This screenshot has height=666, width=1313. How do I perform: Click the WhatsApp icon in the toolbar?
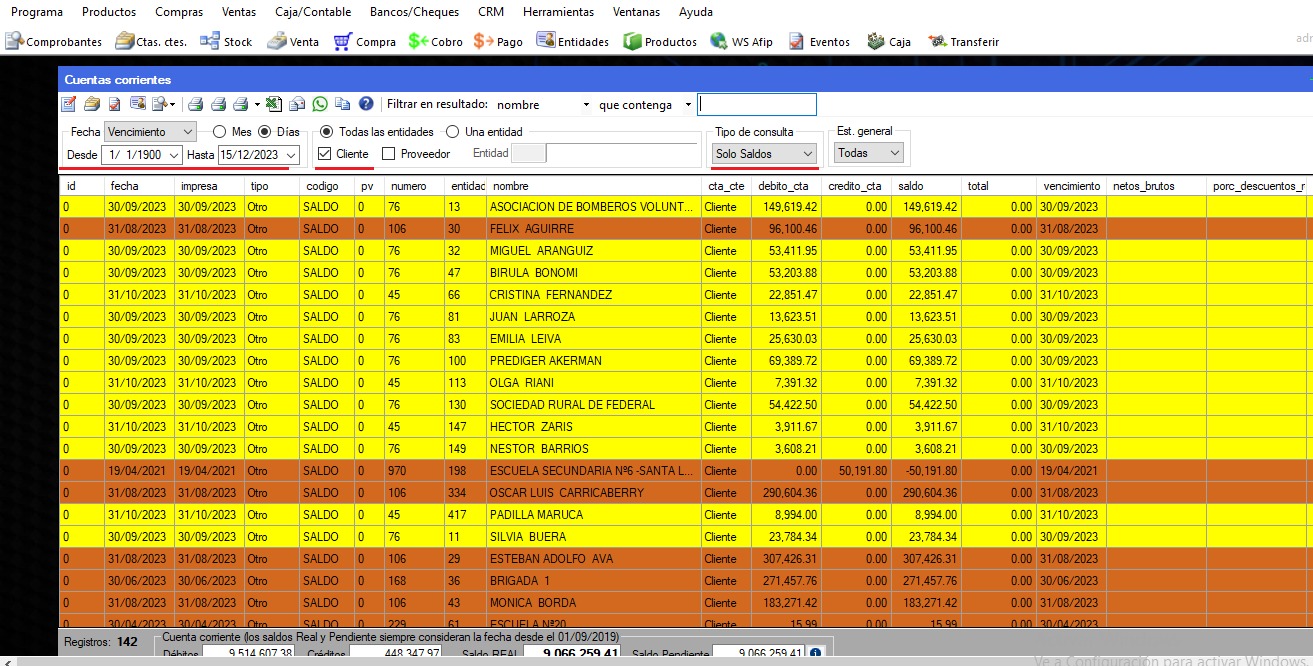[x=320, y=104]
